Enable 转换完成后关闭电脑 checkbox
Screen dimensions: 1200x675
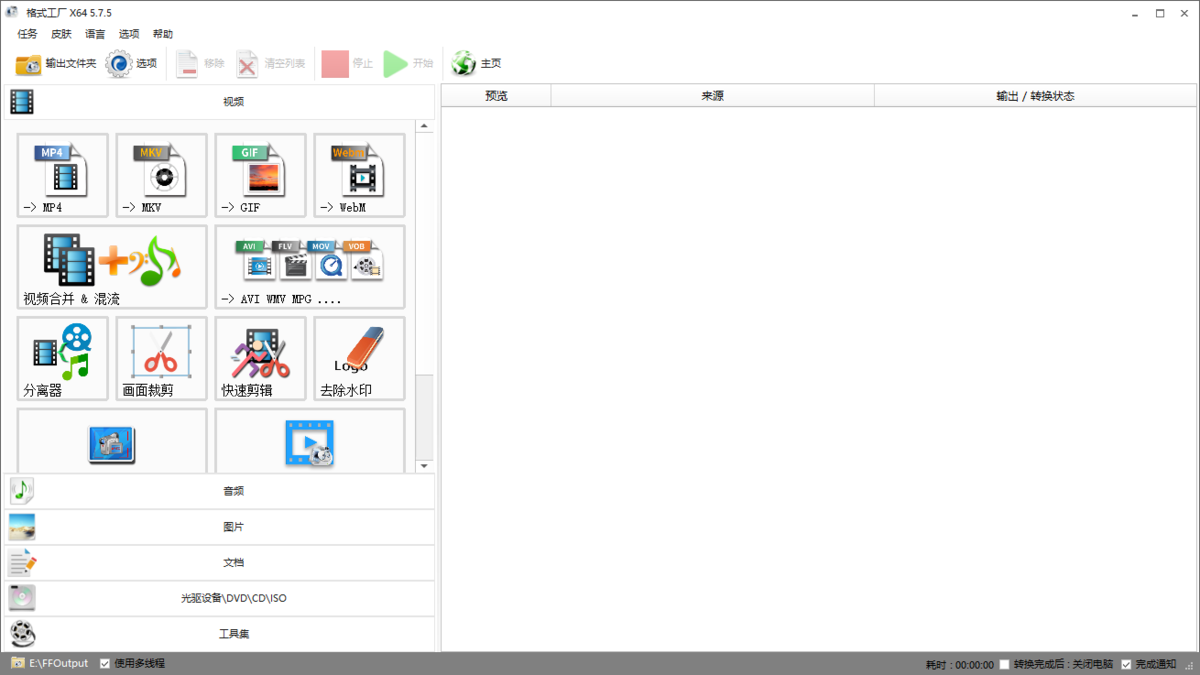click(x=1005, y=665)
